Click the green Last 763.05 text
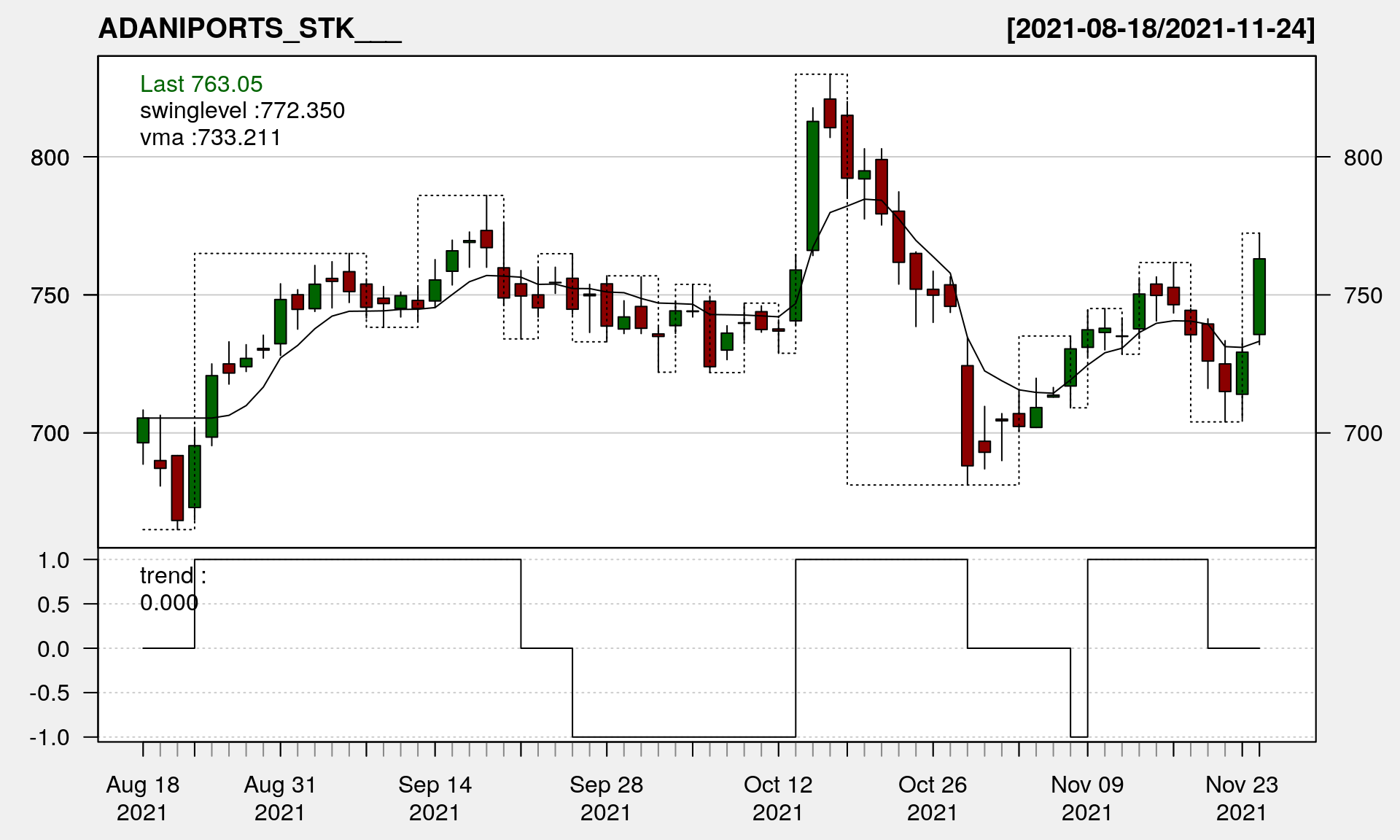Viewport: 1400px width, 840px height. tap(201, 84)
